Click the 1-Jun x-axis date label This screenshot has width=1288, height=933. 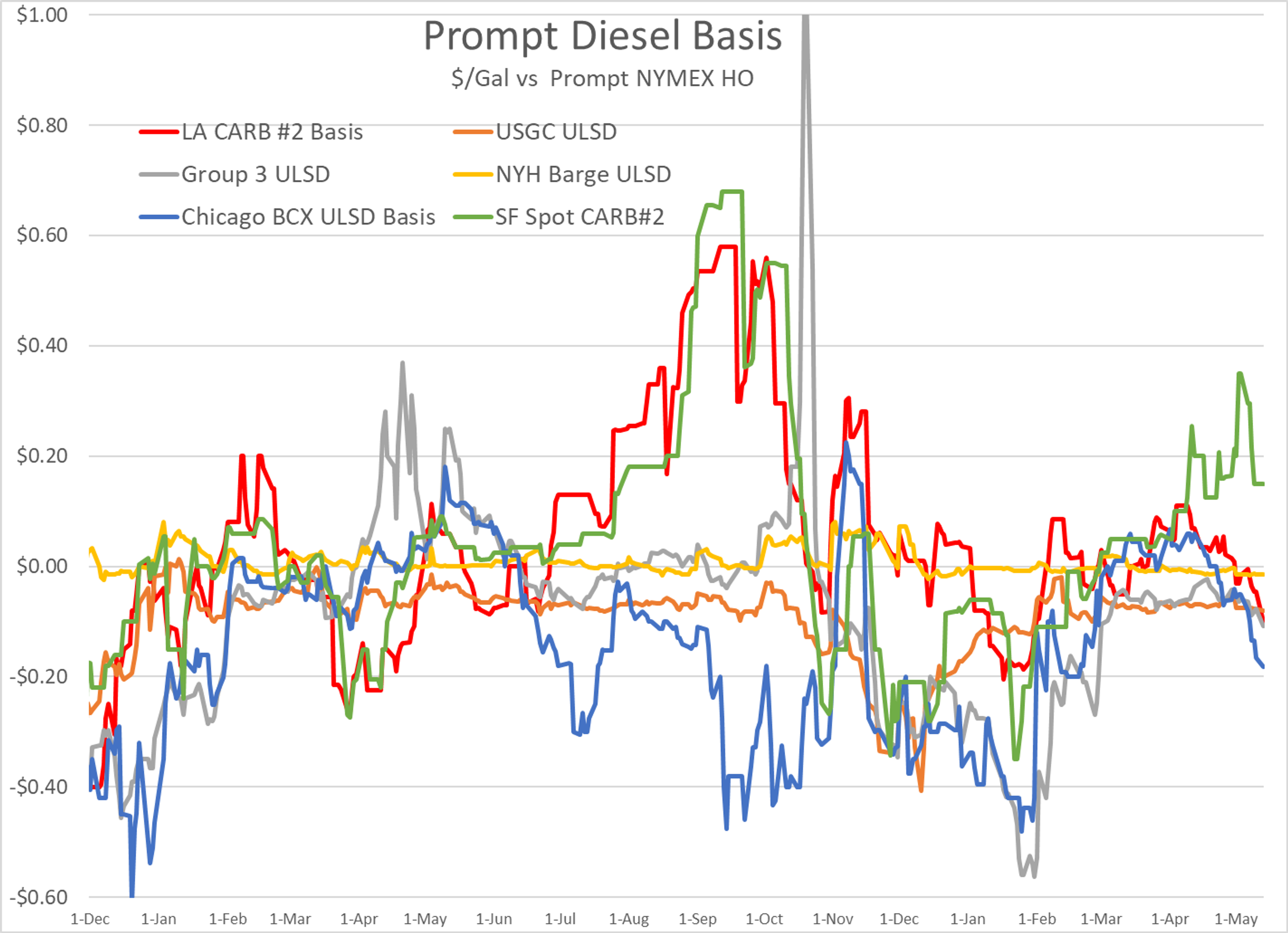pyautogui.click(x=493, y=919)
